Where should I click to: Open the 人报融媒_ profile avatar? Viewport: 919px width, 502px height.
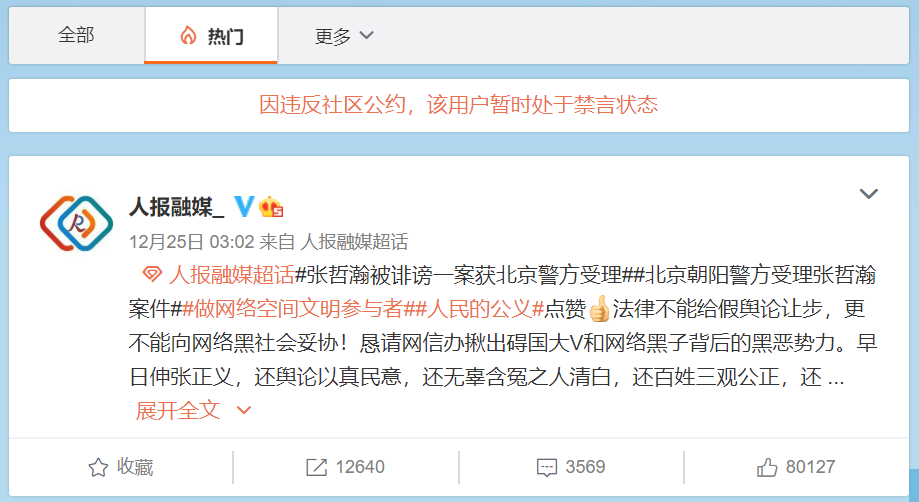click(76, 223)
